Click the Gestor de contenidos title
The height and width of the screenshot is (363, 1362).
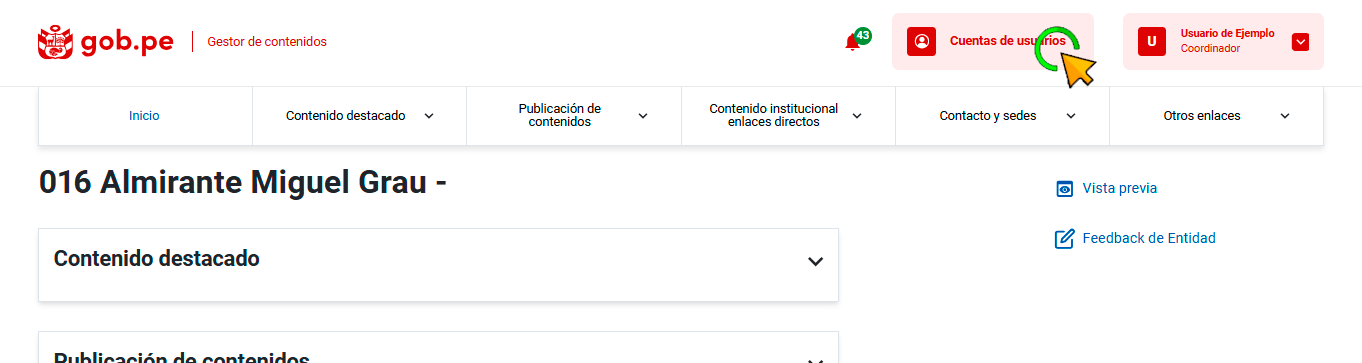click(x=267, y=42)
